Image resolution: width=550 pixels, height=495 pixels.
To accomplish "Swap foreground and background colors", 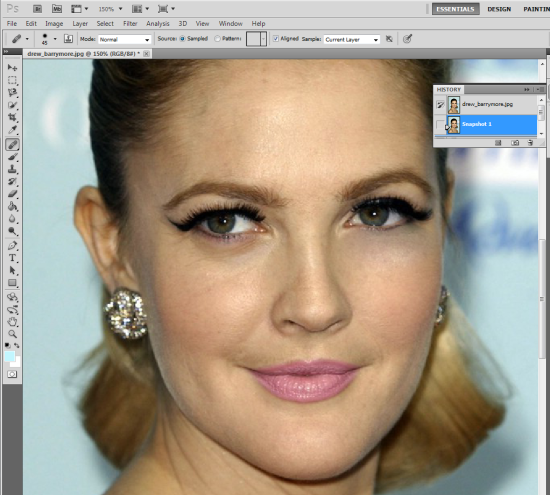I will 17,346.
